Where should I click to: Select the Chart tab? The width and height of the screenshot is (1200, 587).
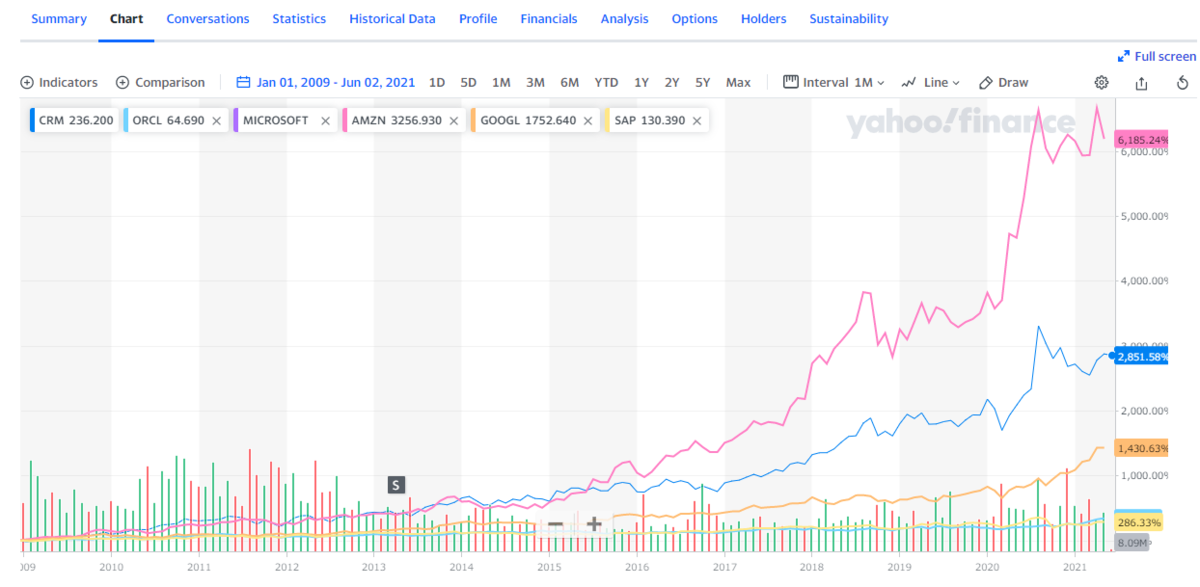[126, 19]
